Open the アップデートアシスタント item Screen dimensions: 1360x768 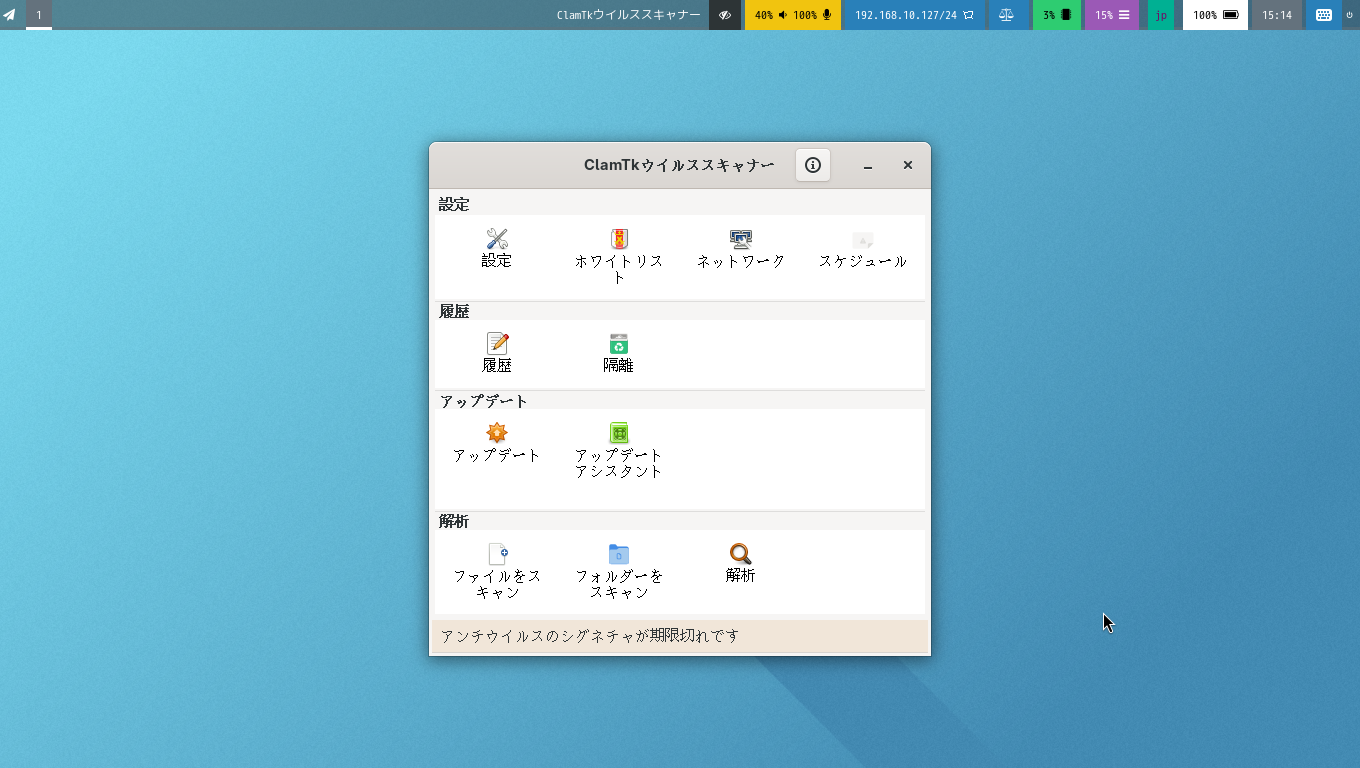(619, 450)
